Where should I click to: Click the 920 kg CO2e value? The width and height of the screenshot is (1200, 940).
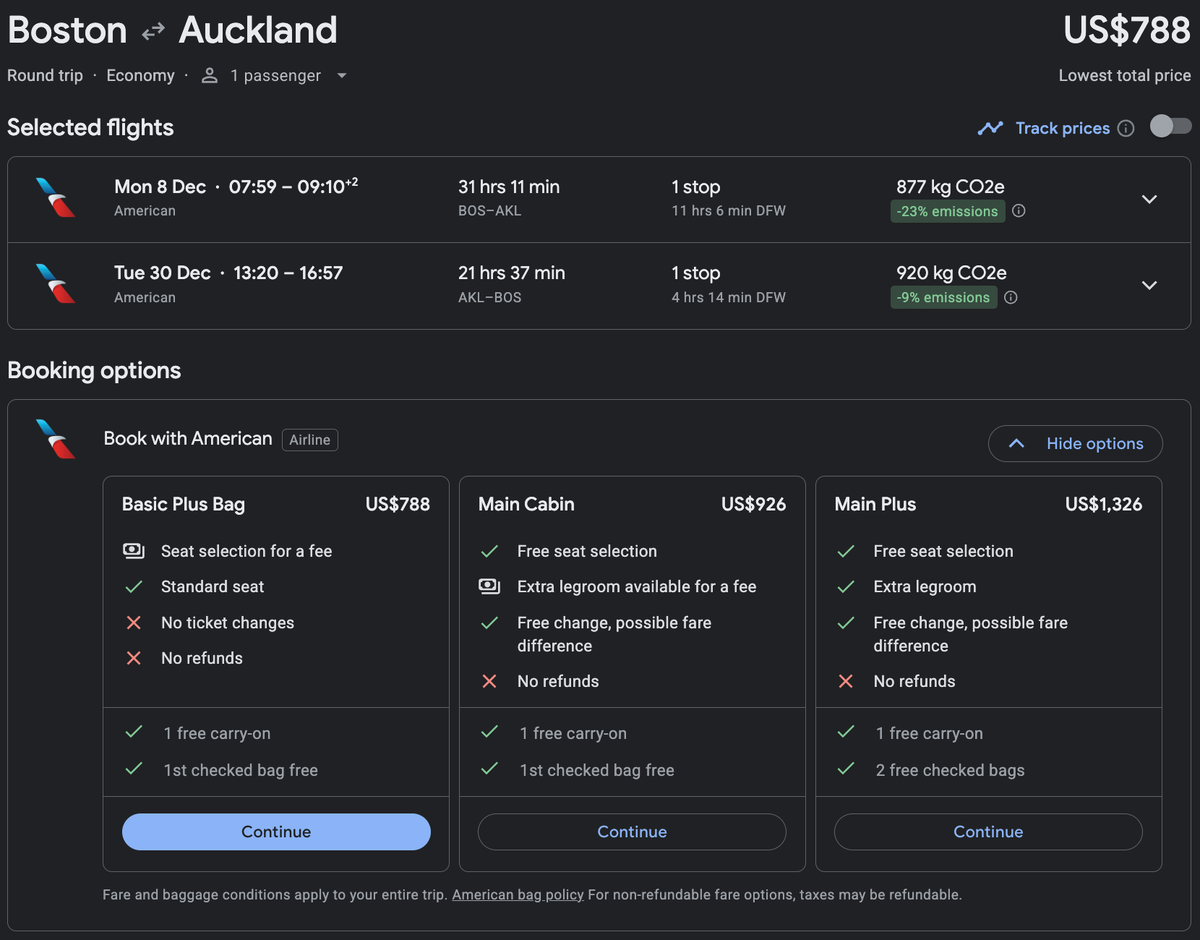[x=951, y=273]
